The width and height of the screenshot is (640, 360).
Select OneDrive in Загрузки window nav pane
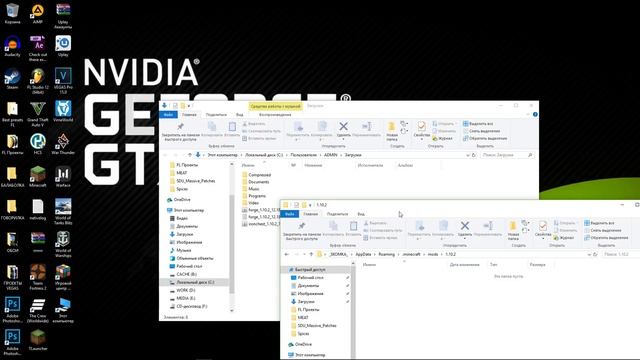click(179, 200)
